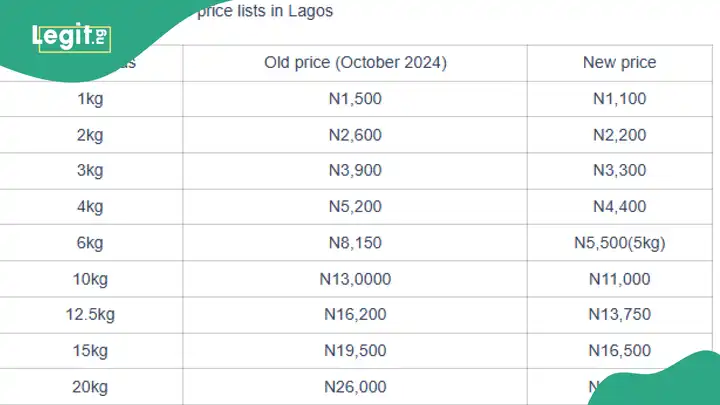The height and width of the screenshot is (405, 720).
Task: Click the N1,500 old price cell
Action: [x=355, y=99]
